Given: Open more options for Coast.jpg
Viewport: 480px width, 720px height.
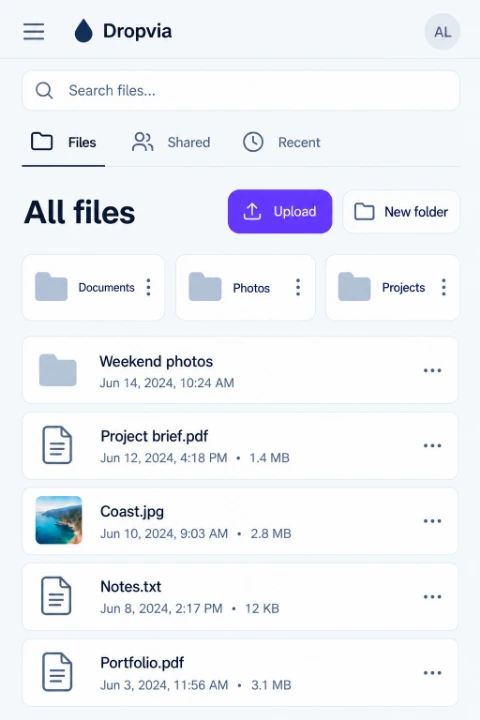Looking at the screenshot, I should [x=432, y=521].
